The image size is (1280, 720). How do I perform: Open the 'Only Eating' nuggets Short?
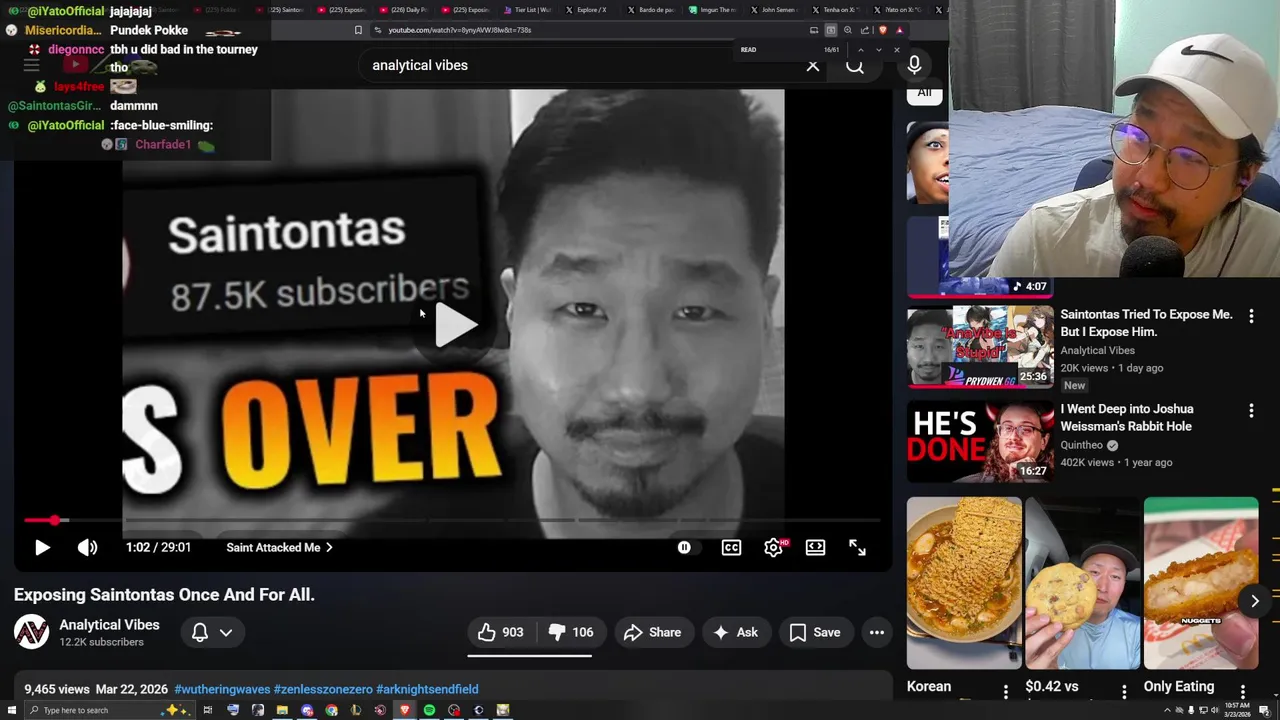1201,583
